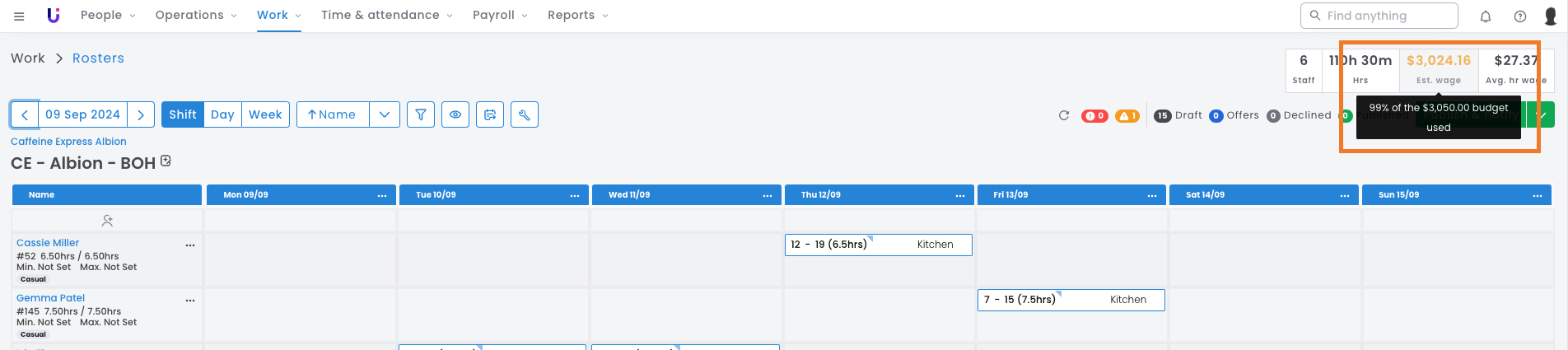Toggle the eye visibility options button
Viewport: 1568px width, 350px height.
[455, 114]
